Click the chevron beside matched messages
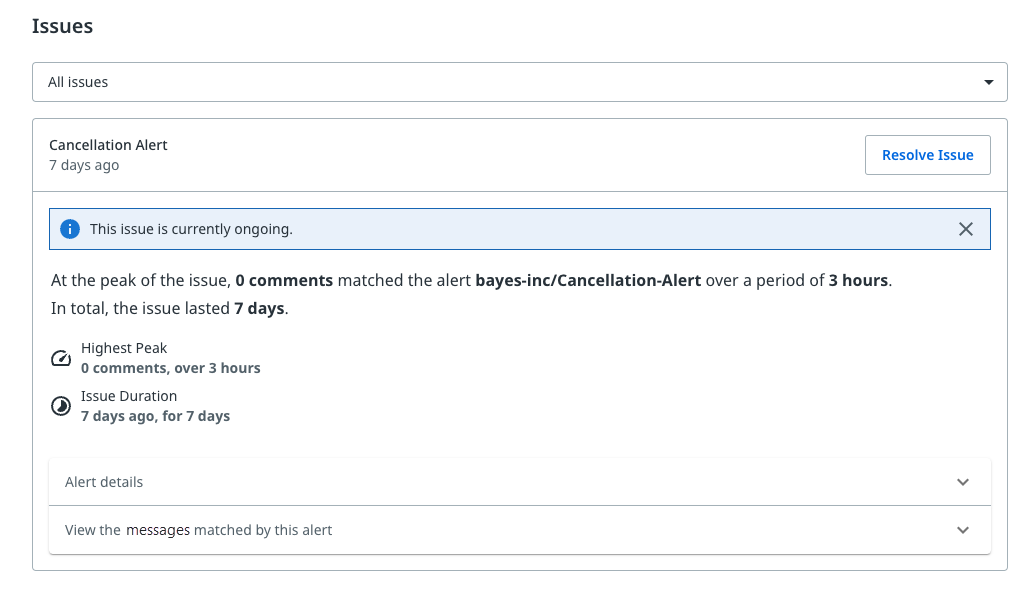This screenshot has height=592, width=1029. coord(963,530)
